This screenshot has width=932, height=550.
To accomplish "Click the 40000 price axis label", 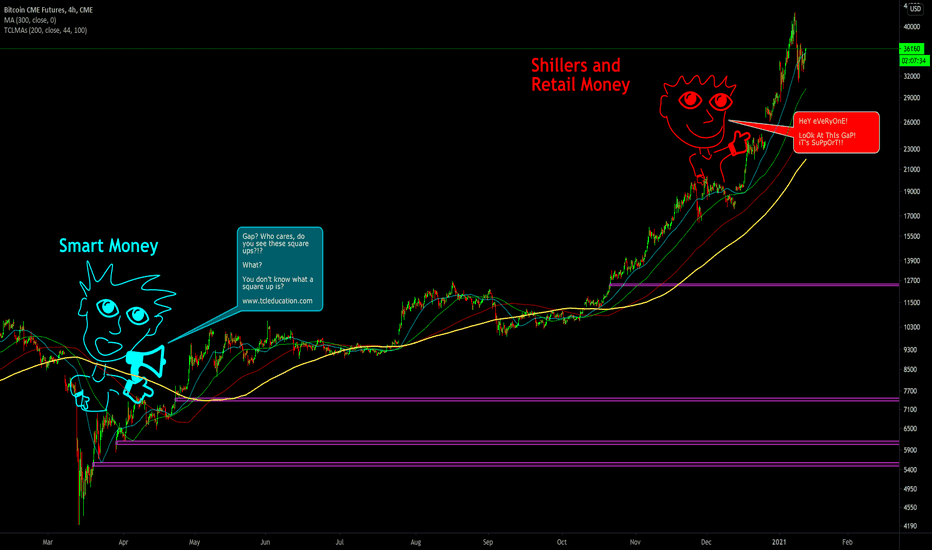I will tap(911, 27).
